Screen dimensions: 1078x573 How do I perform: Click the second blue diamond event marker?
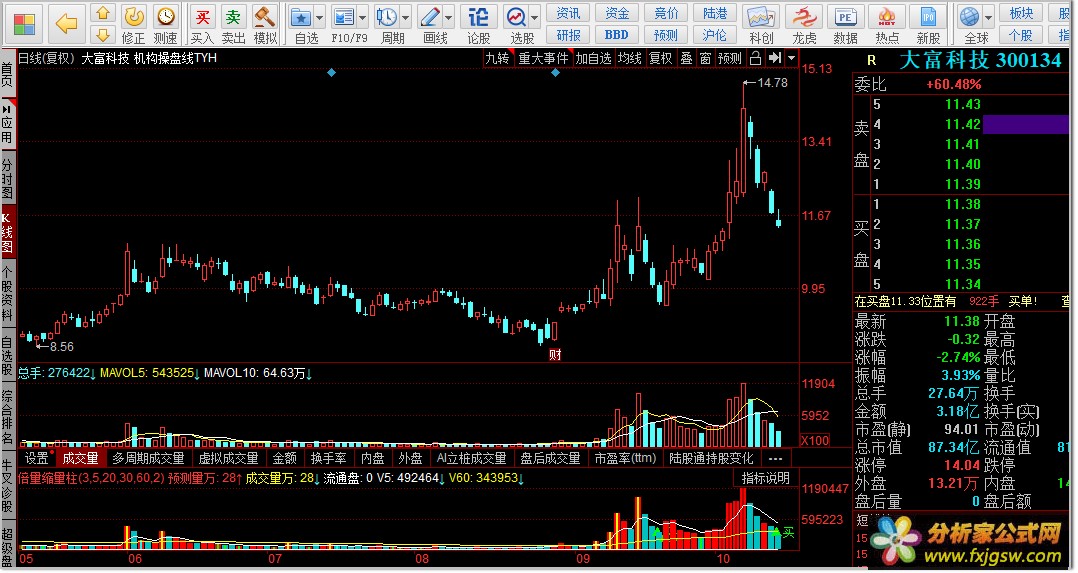(x=556, y=72)
